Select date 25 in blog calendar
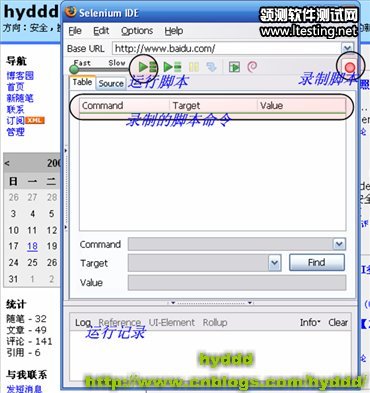This screenshot has height=393, width=370. [32, 263]
